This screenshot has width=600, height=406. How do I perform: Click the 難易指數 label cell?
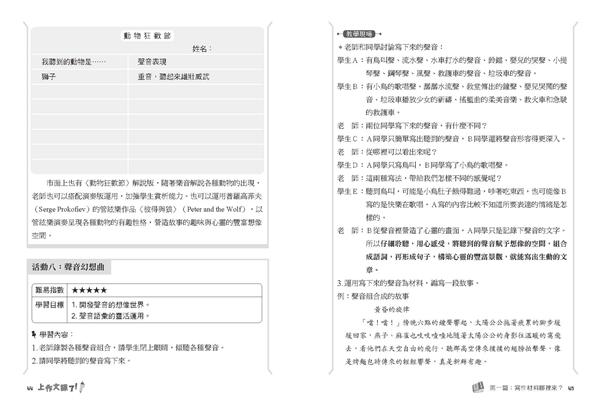(49, 290)
